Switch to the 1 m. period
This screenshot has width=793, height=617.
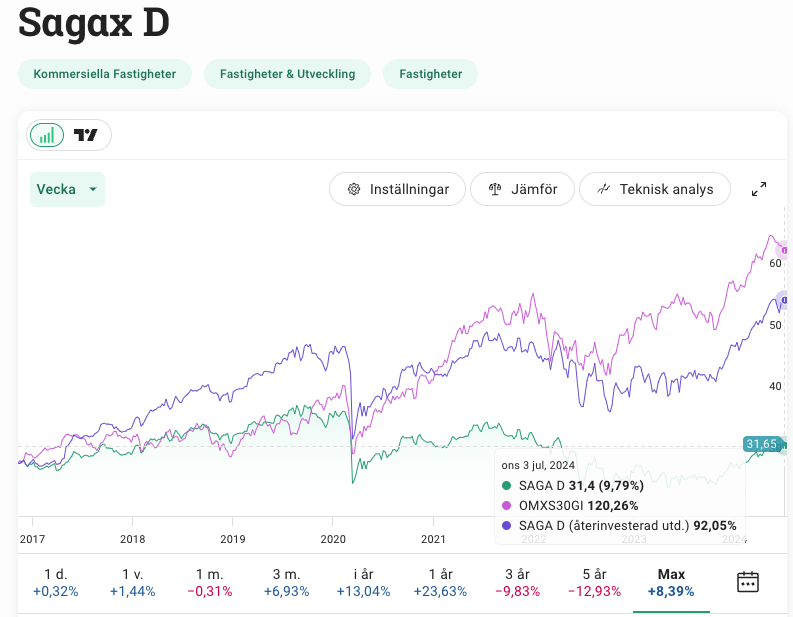click(x=209, y=582)
